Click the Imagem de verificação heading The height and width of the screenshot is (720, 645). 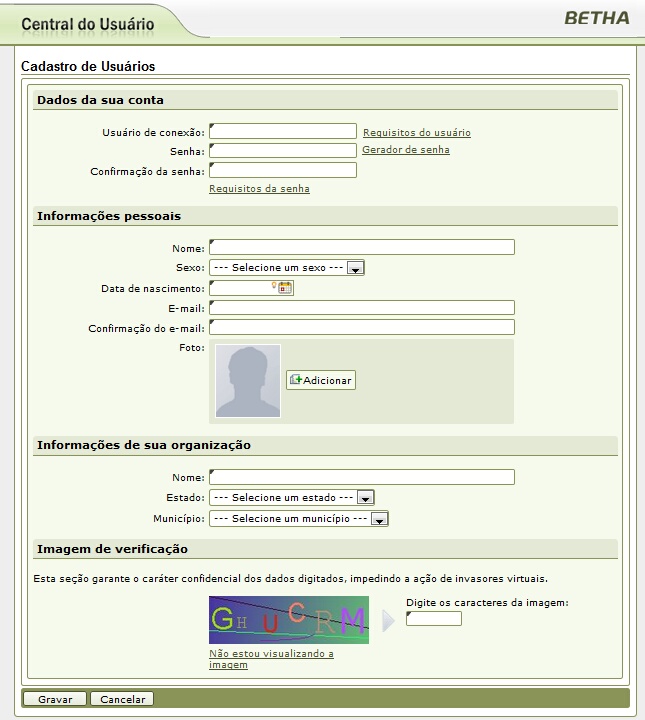tap(112, 549)
